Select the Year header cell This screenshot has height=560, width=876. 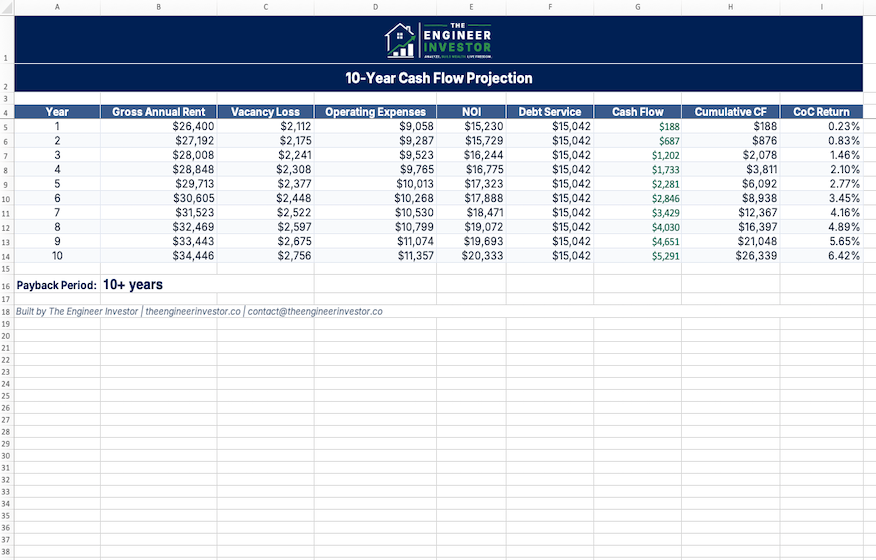pyautogui.click(x=57, y=112)
